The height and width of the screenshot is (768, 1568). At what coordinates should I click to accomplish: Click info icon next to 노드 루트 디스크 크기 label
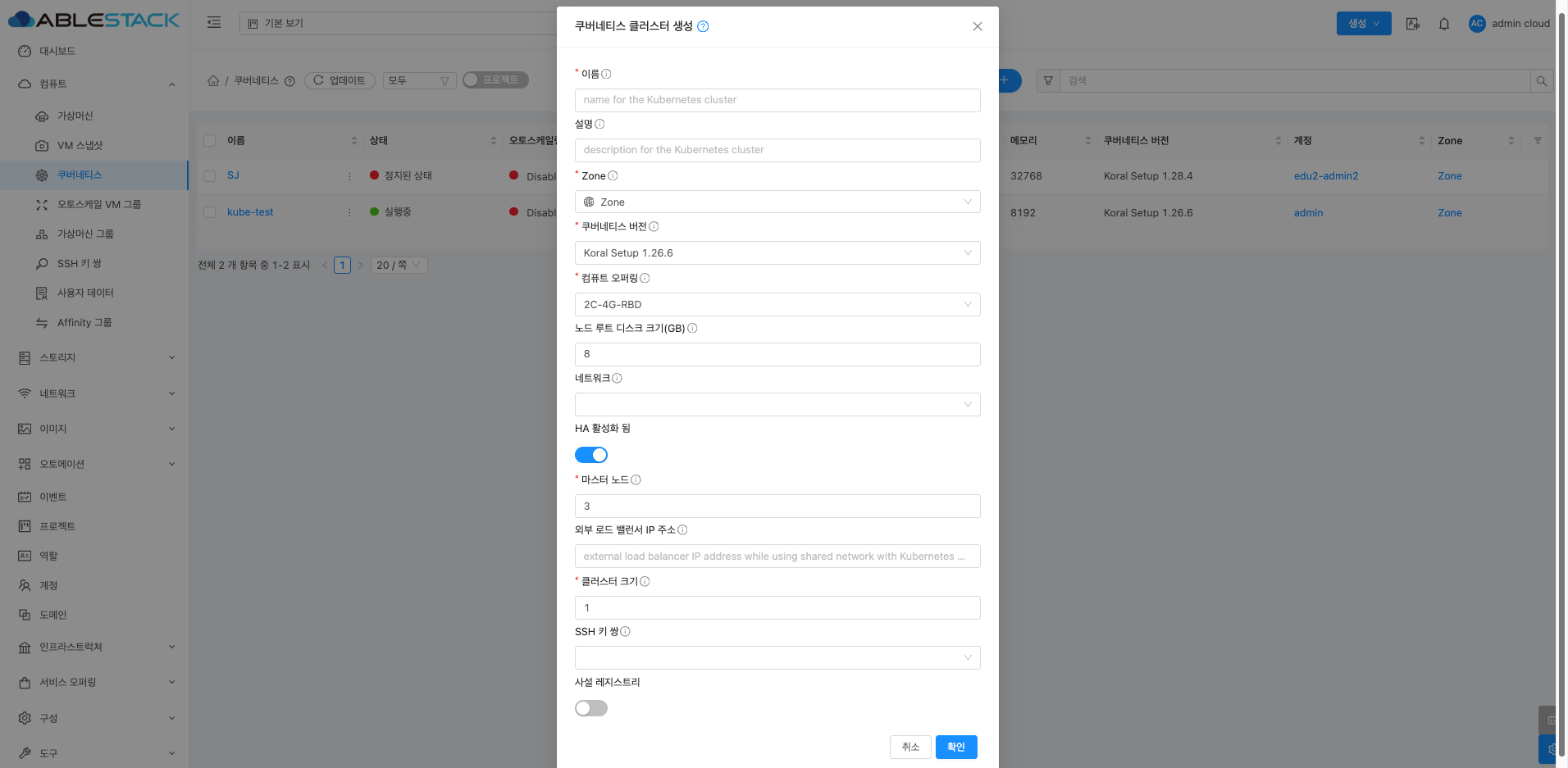pyautogui.click(x=692, y=328)
